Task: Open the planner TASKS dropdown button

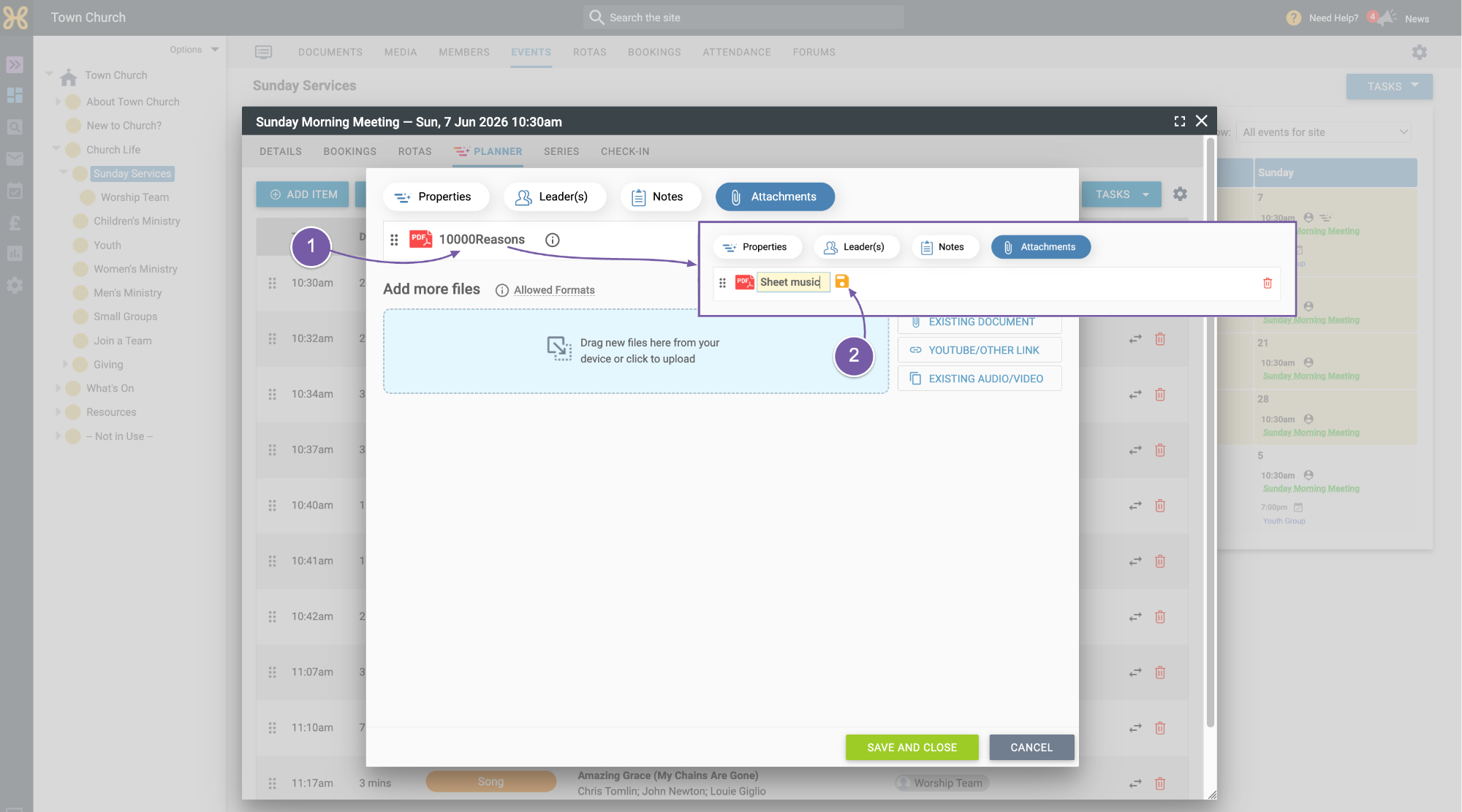Action: (x=1121, y=194)
